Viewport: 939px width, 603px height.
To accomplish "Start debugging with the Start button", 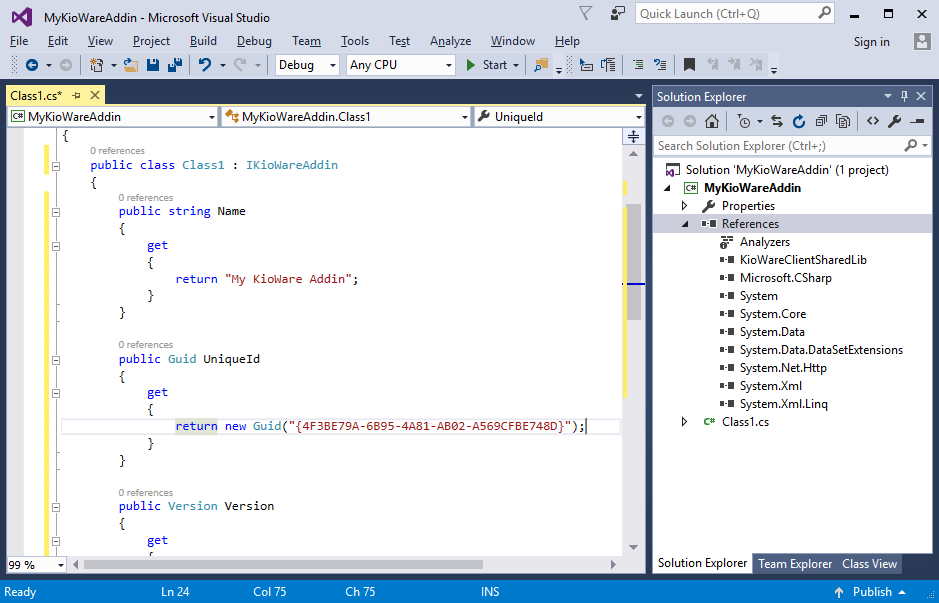I will 488,65.
